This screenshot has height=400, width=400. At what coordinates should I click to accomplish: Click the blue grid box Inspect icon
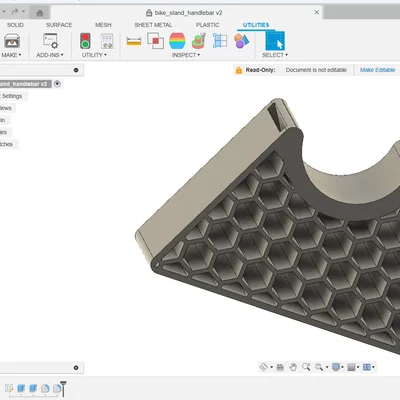(220, 41)
